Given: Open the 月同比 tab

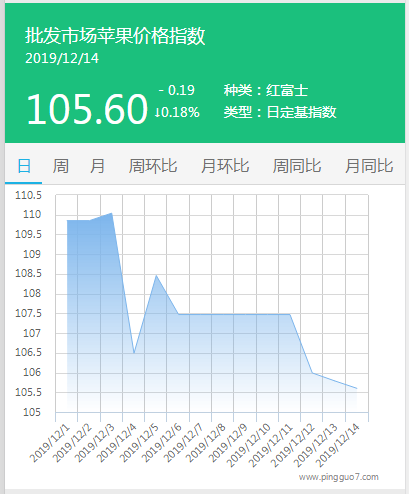Looking at the screenshot, I should click(369, 166).
